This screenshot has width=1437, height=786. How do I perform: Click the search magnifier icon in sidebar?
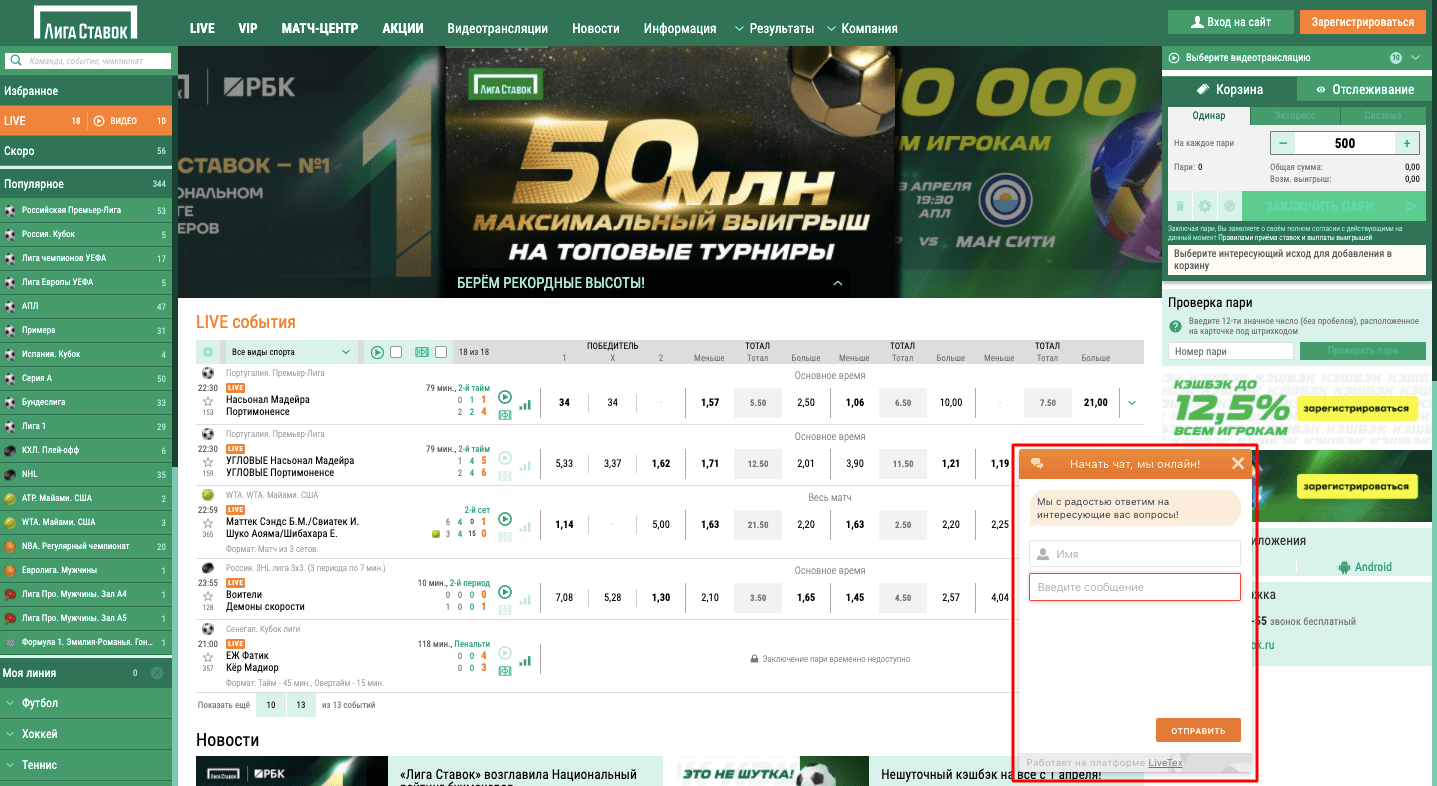point(17,61)
